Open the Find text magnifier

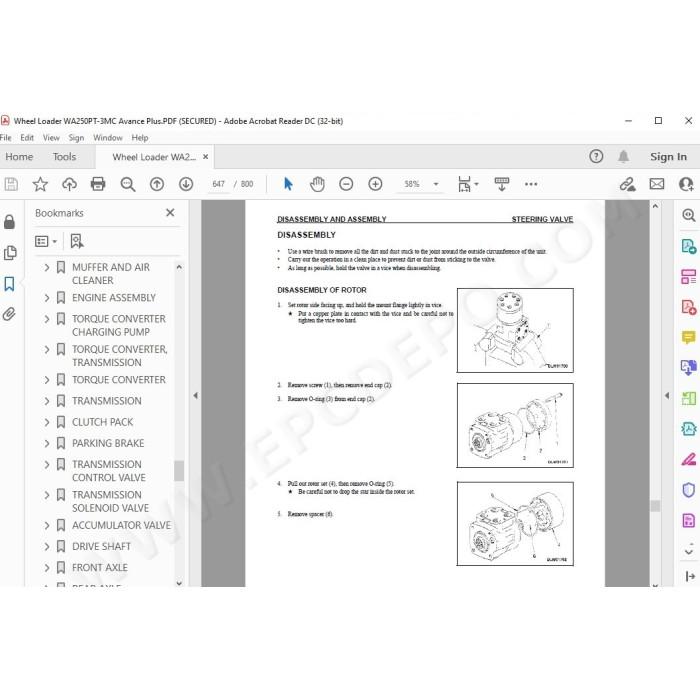click(128, 184)
